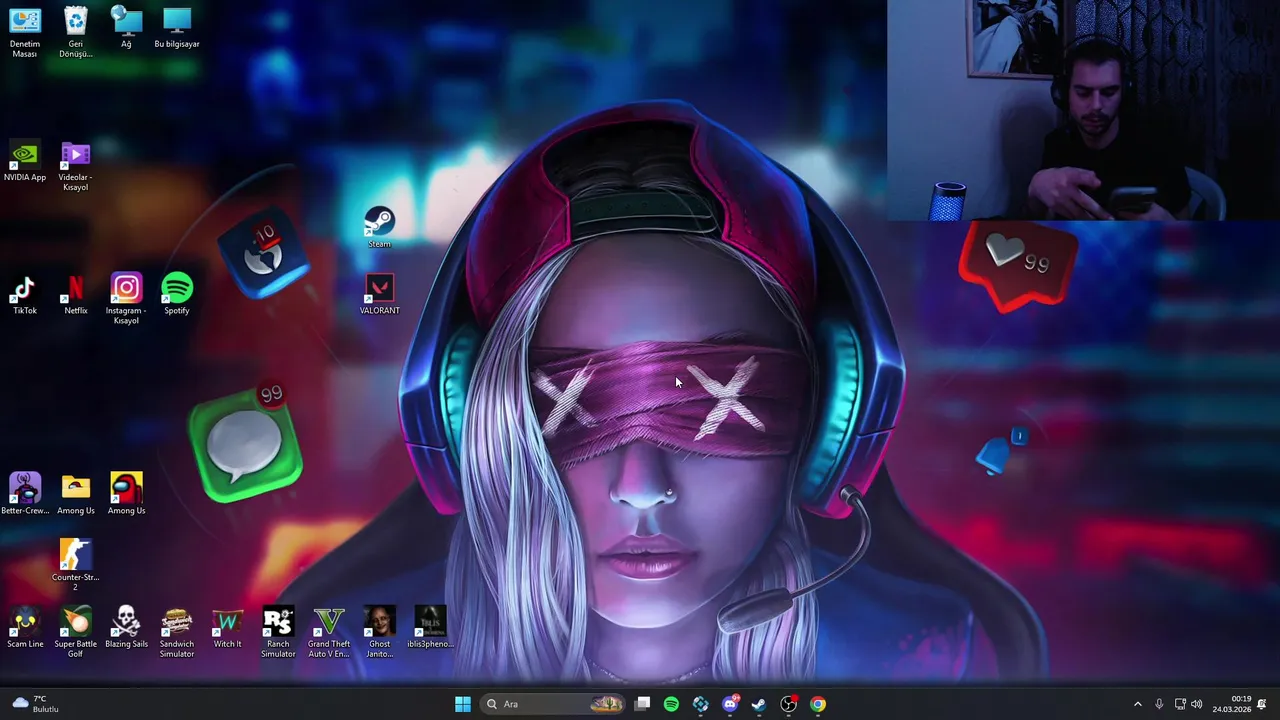Select the Bu bilgisayar desktop icon
Viewport: 1280px width, 720px height.
177,27
